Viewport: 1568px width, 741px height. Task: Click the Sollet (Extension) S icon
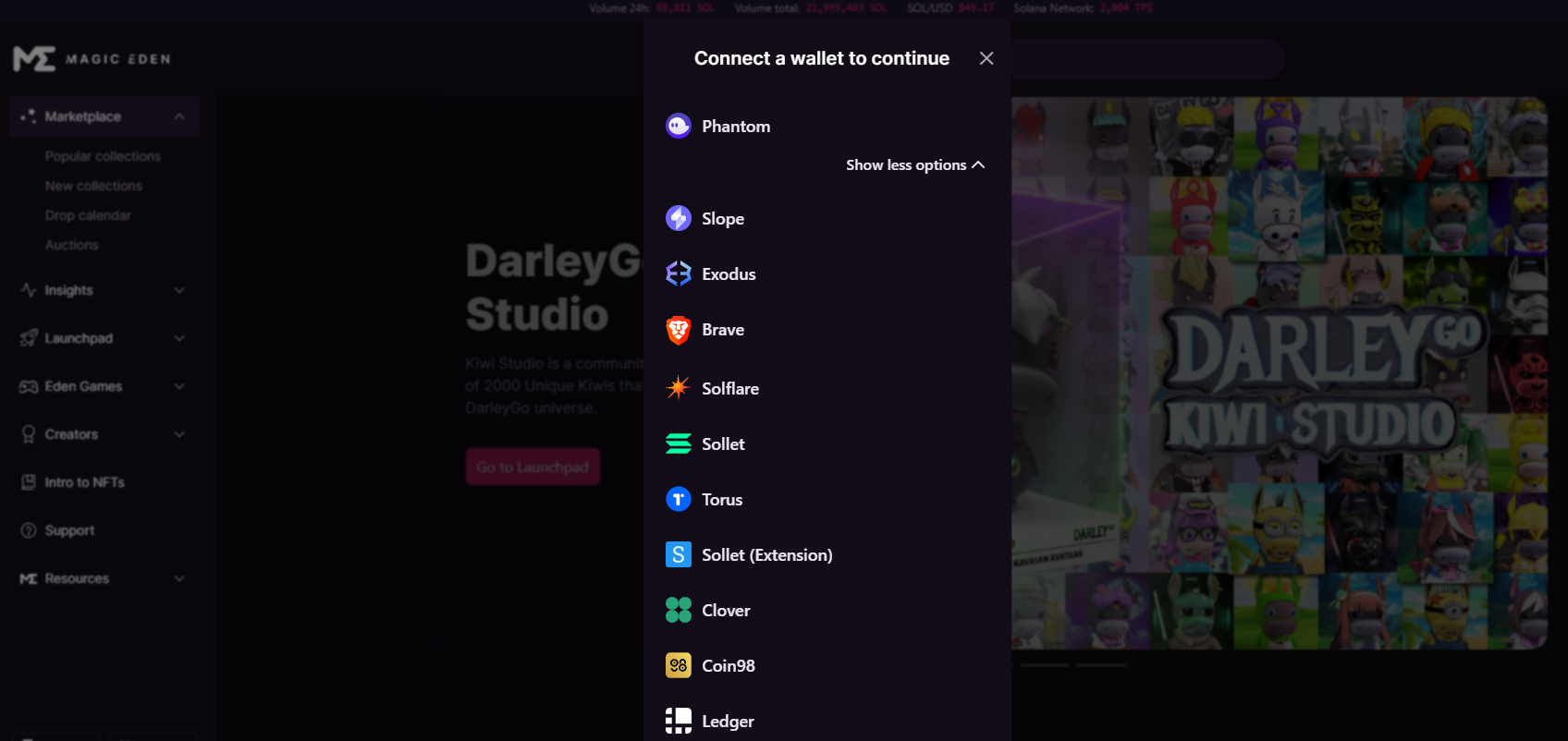click(679, 554)
